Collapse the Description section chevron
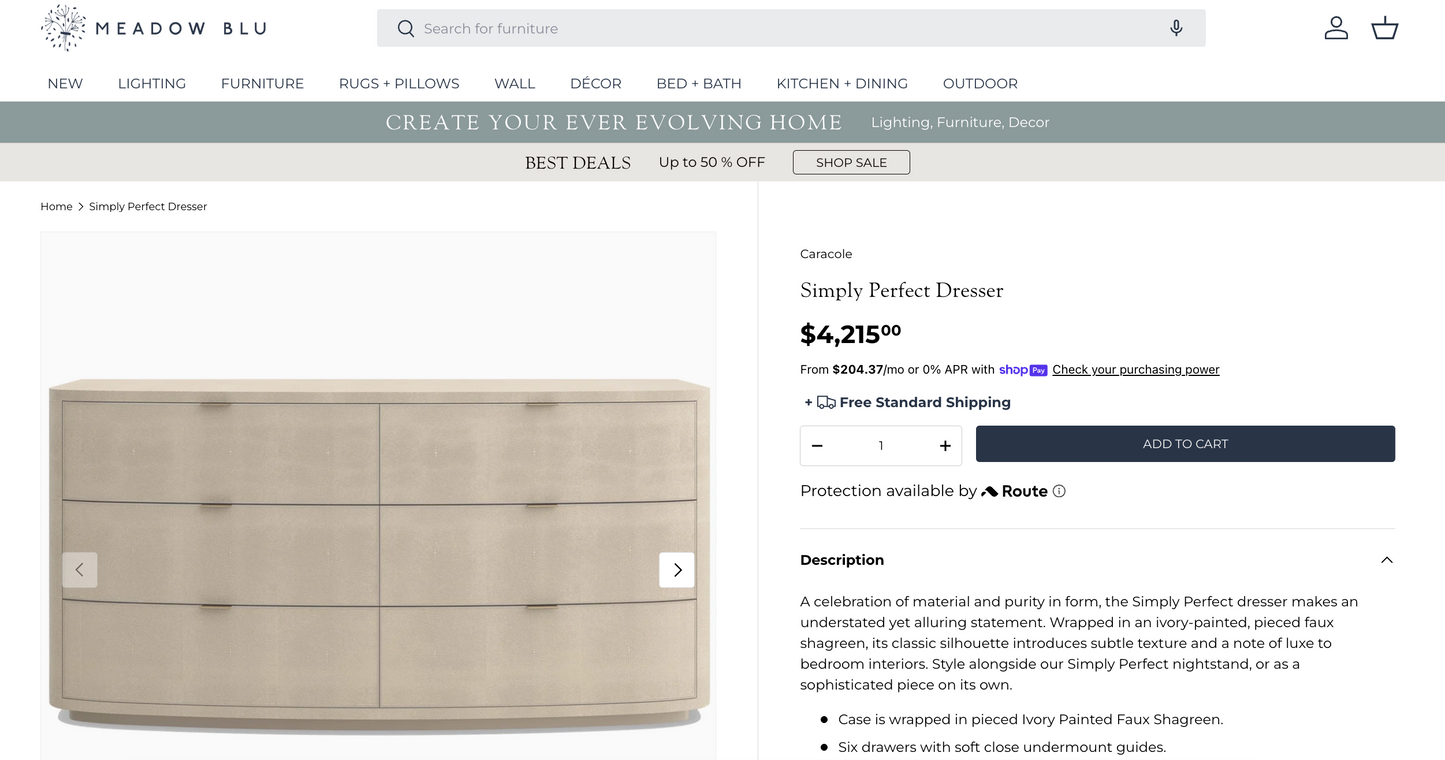The image size is (1445, 760). tap(1386, 560)
